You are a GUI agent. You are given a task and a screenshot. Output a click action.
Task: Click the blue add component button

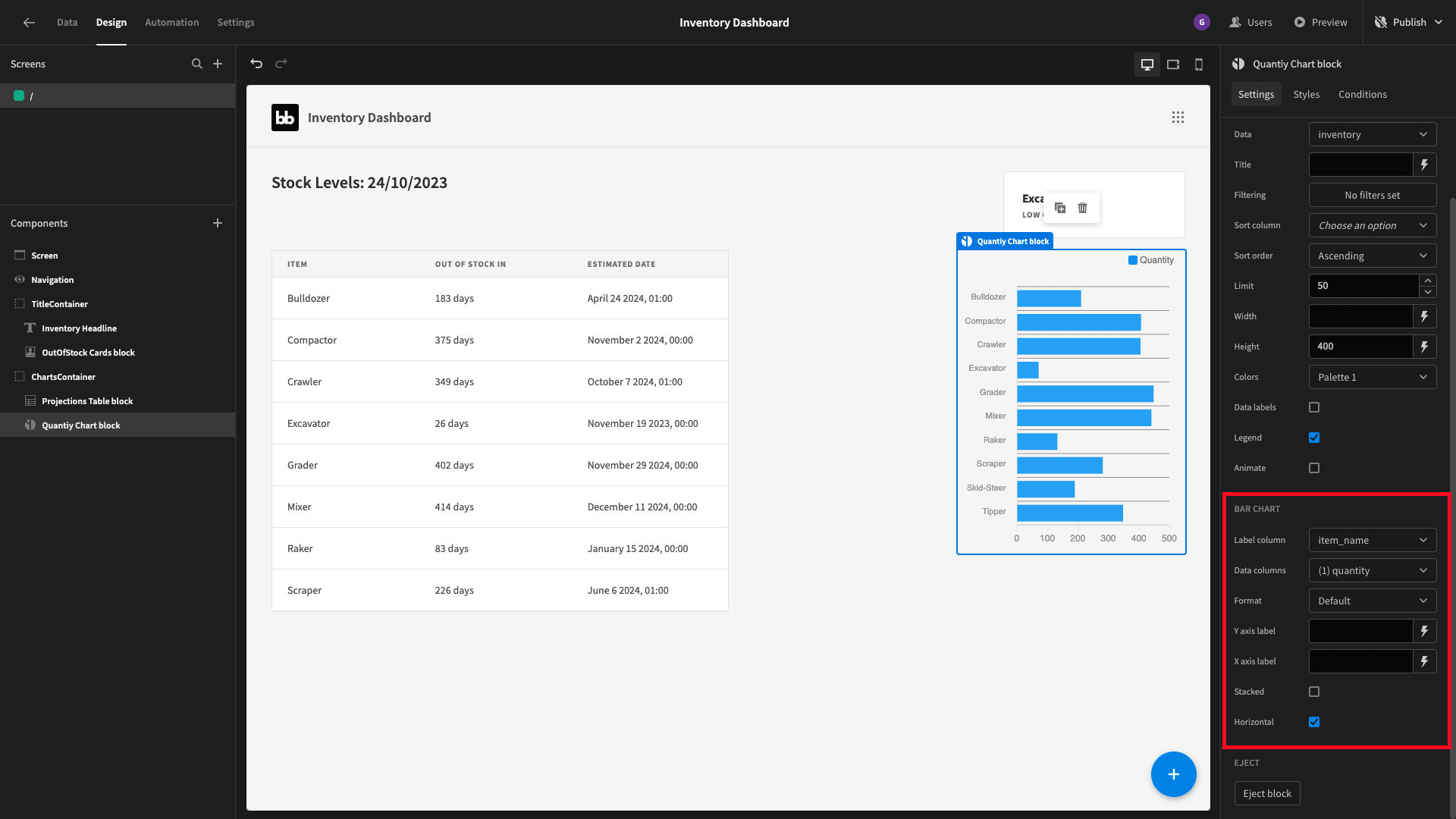(x=1174, y=774)
